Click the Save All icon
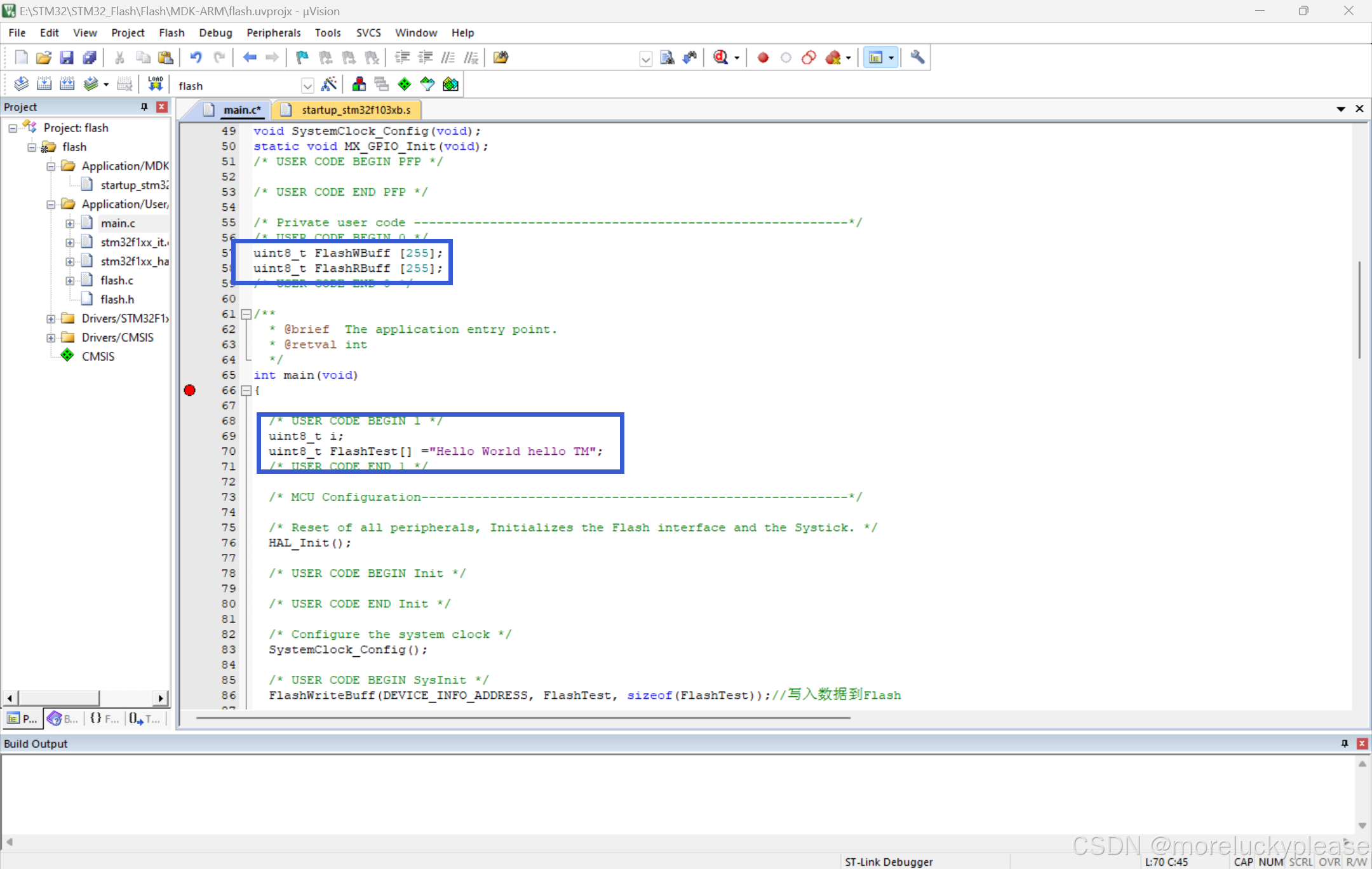Image resolution: width=1372 pixels, height=869 pixels. tap(90, 58)
